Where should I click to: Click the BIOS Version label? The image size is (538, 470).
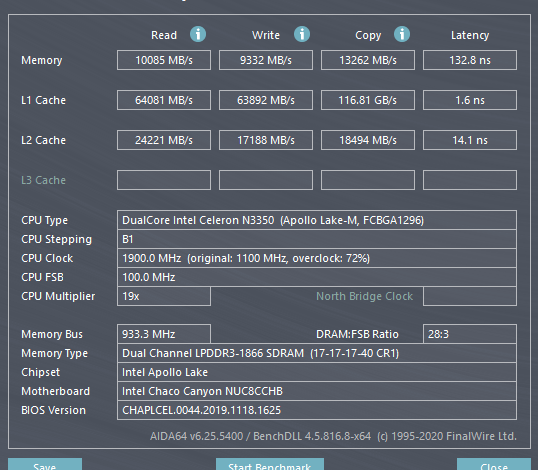pos(53,410)
